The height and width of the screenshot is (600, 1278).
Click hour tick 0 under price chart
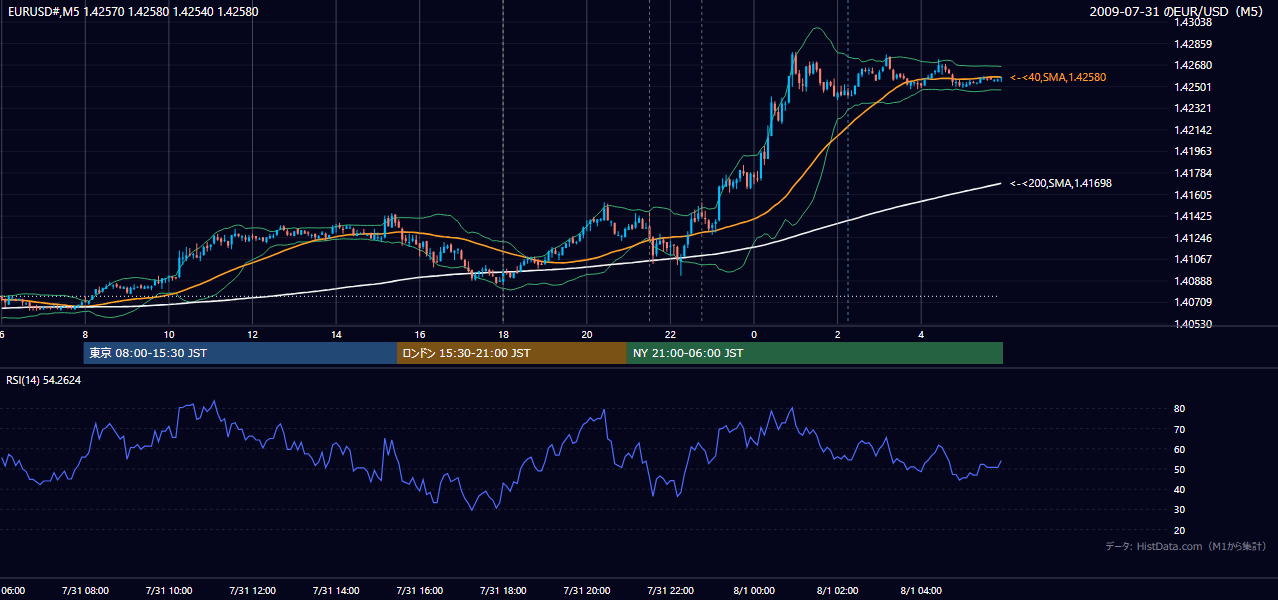click(754, 334)
